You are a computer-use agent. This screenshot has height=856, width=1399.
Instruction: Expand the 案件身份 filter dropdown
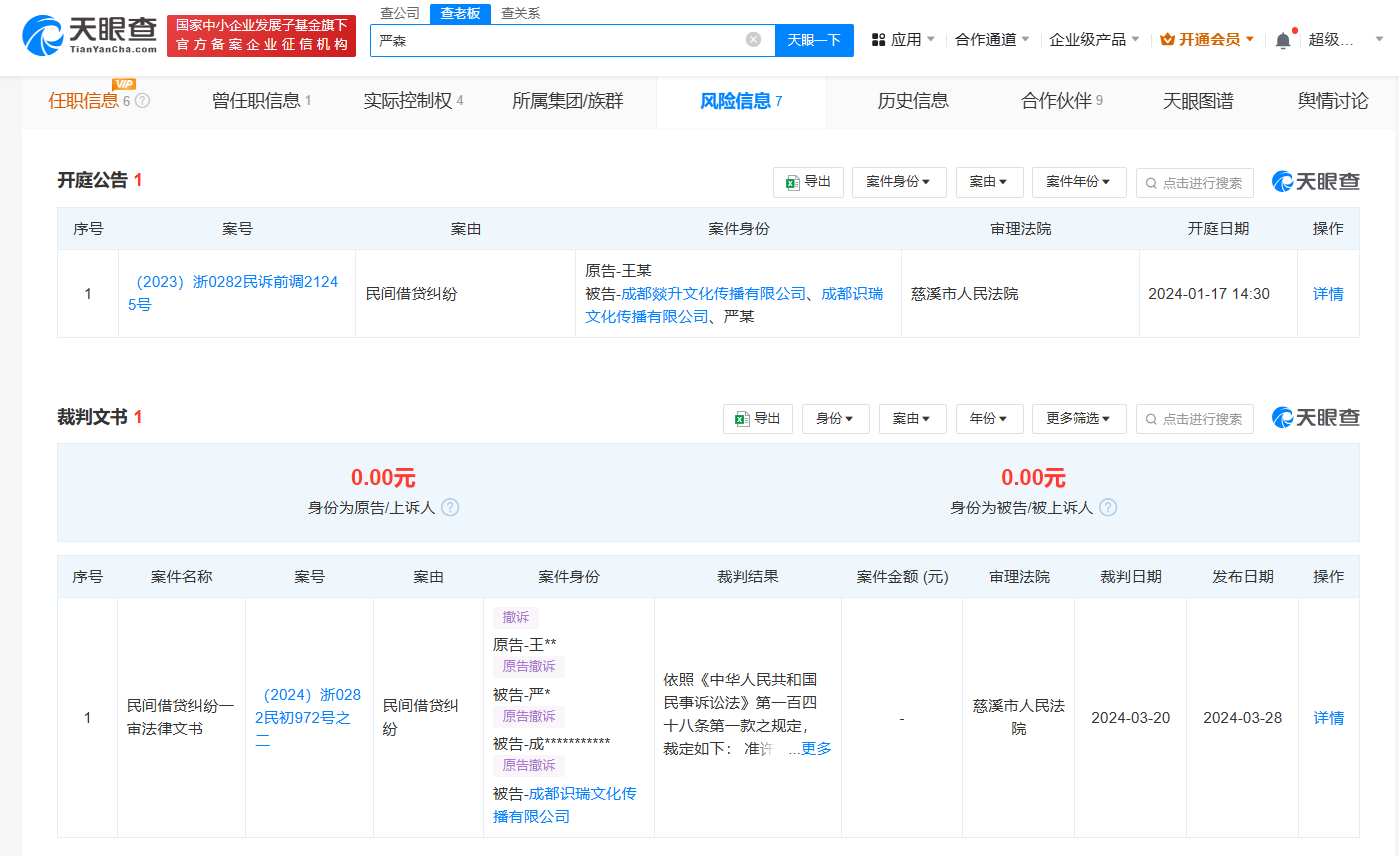pyautogui.click(x=898, y=182)
